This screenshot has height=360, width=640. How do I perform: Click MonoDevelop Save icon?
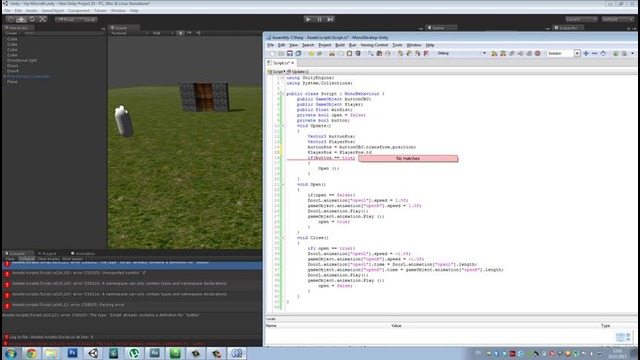pyautogui.click(x=290, y=53)
